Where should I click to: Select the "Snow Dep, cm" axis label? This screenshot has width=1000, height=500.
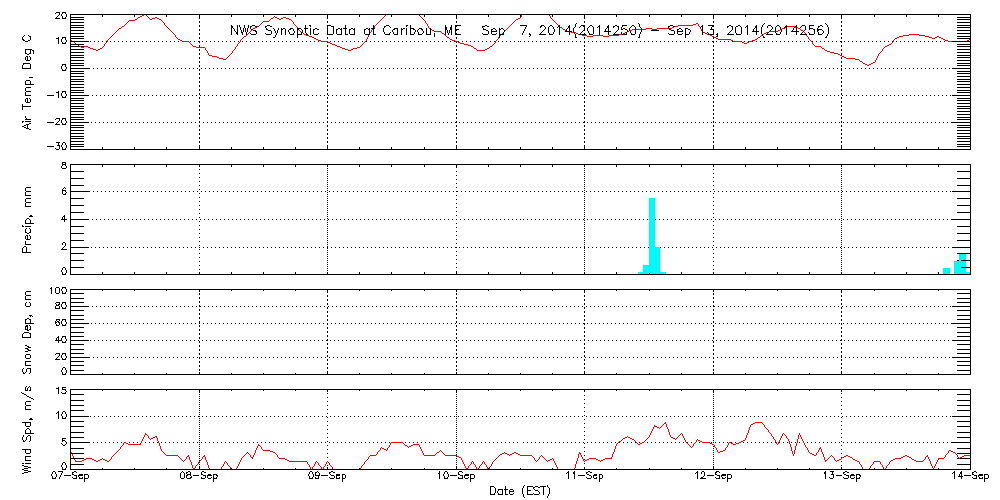click(x=28, y=331)
